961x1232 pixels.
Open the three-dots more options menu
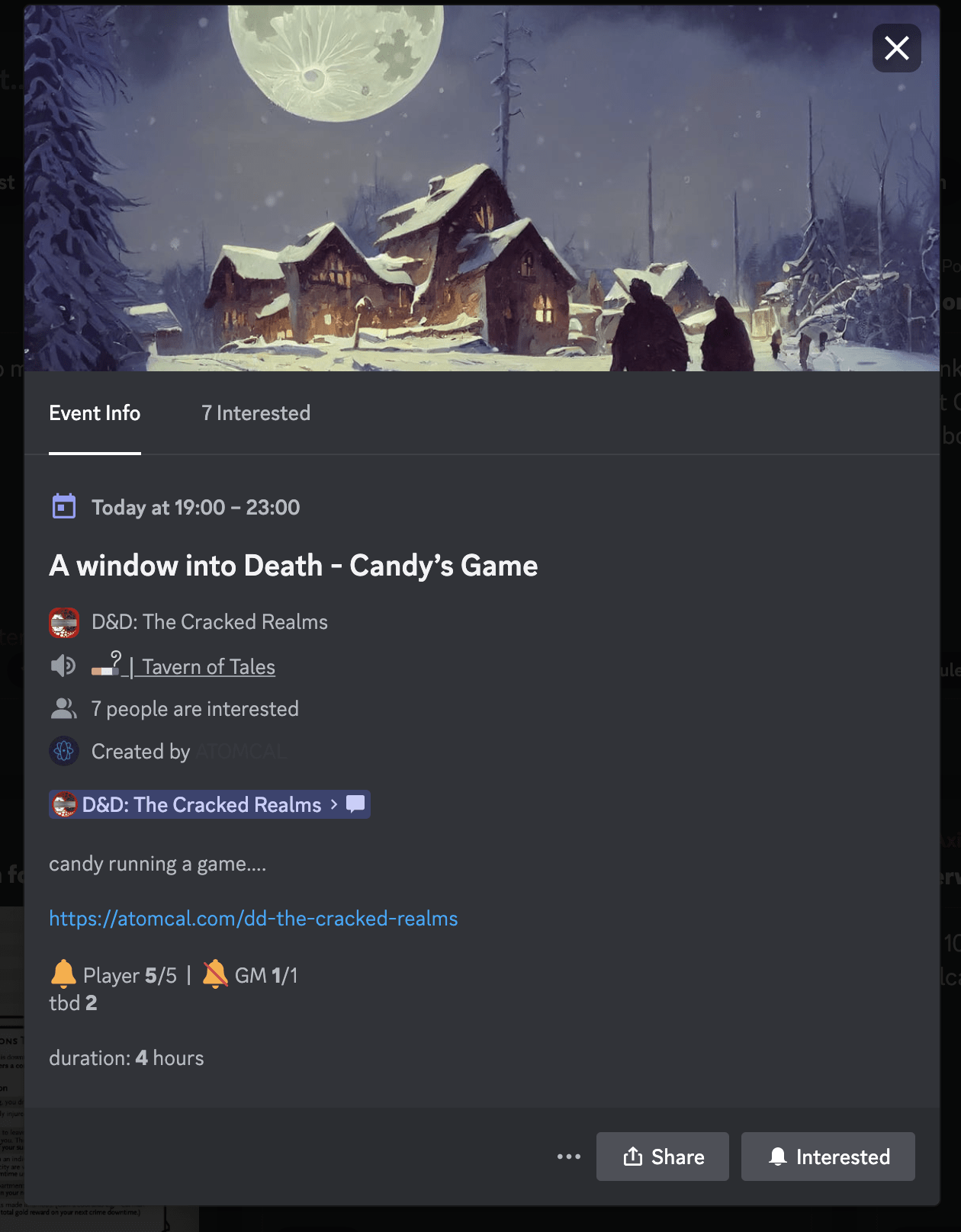(x=569, y=1157)
